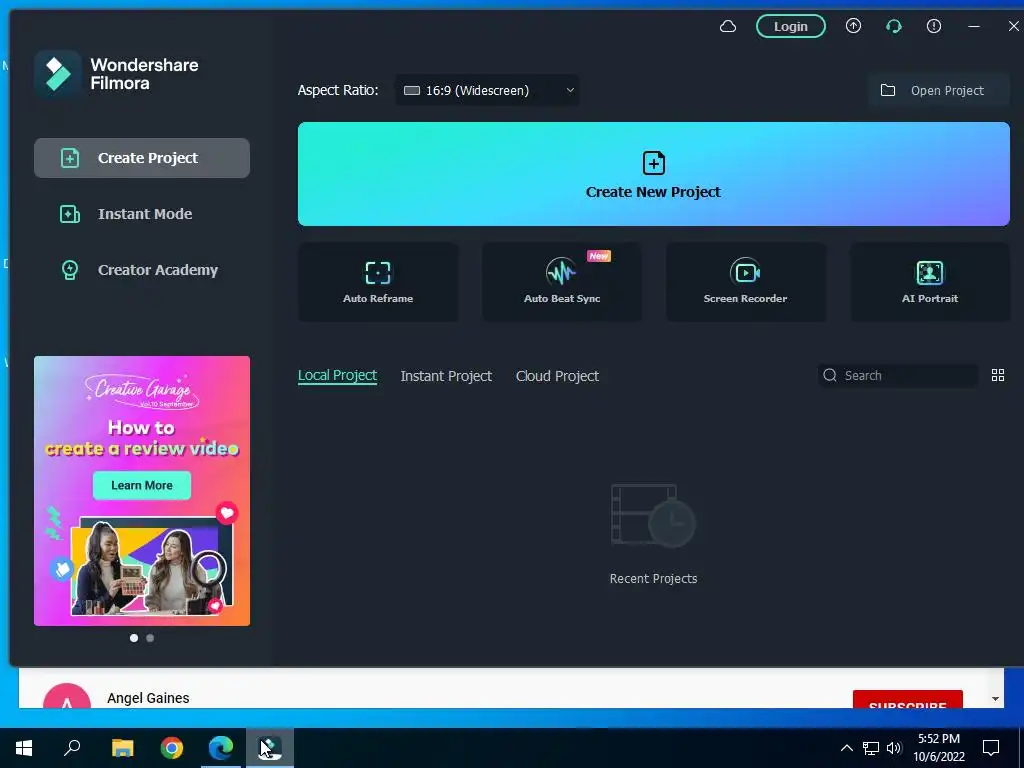Click the Open Project button
The height and width of the screenshot is (768, 1024).
[938, 90]
